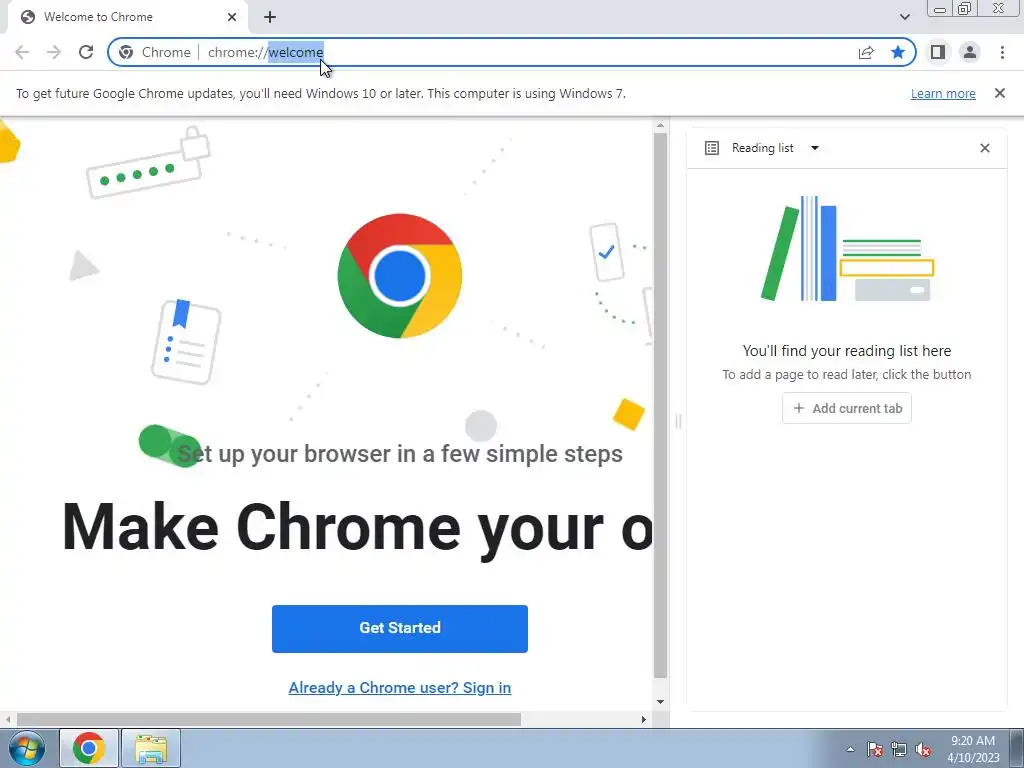Click Chrome icon in the taskbar

(x=89, y=748)
